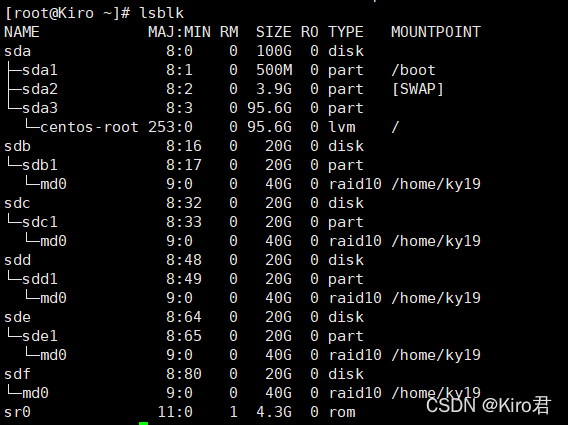The height and width of the screenshot is (425, 568).
Task: Select the 100G size value
Action: pyautogui.click(x=274, y=51)
